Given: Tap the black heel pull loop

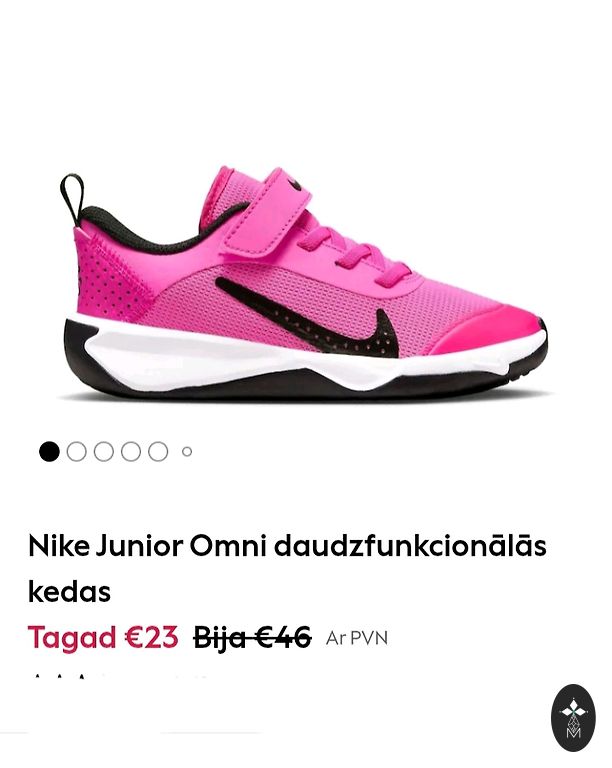Looking at the screenshot, I should pyautogui.click(x=72, y=197).
